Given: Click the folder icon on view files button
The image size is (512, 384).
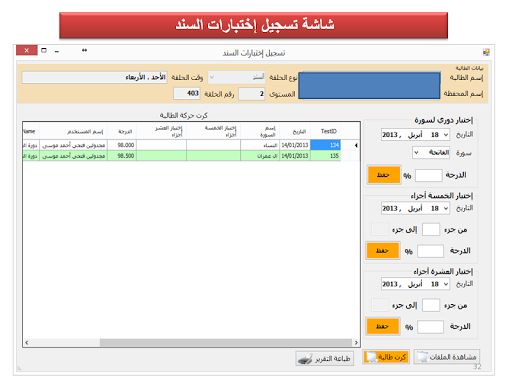Looking at the screenshot, I should pos(422,357).
